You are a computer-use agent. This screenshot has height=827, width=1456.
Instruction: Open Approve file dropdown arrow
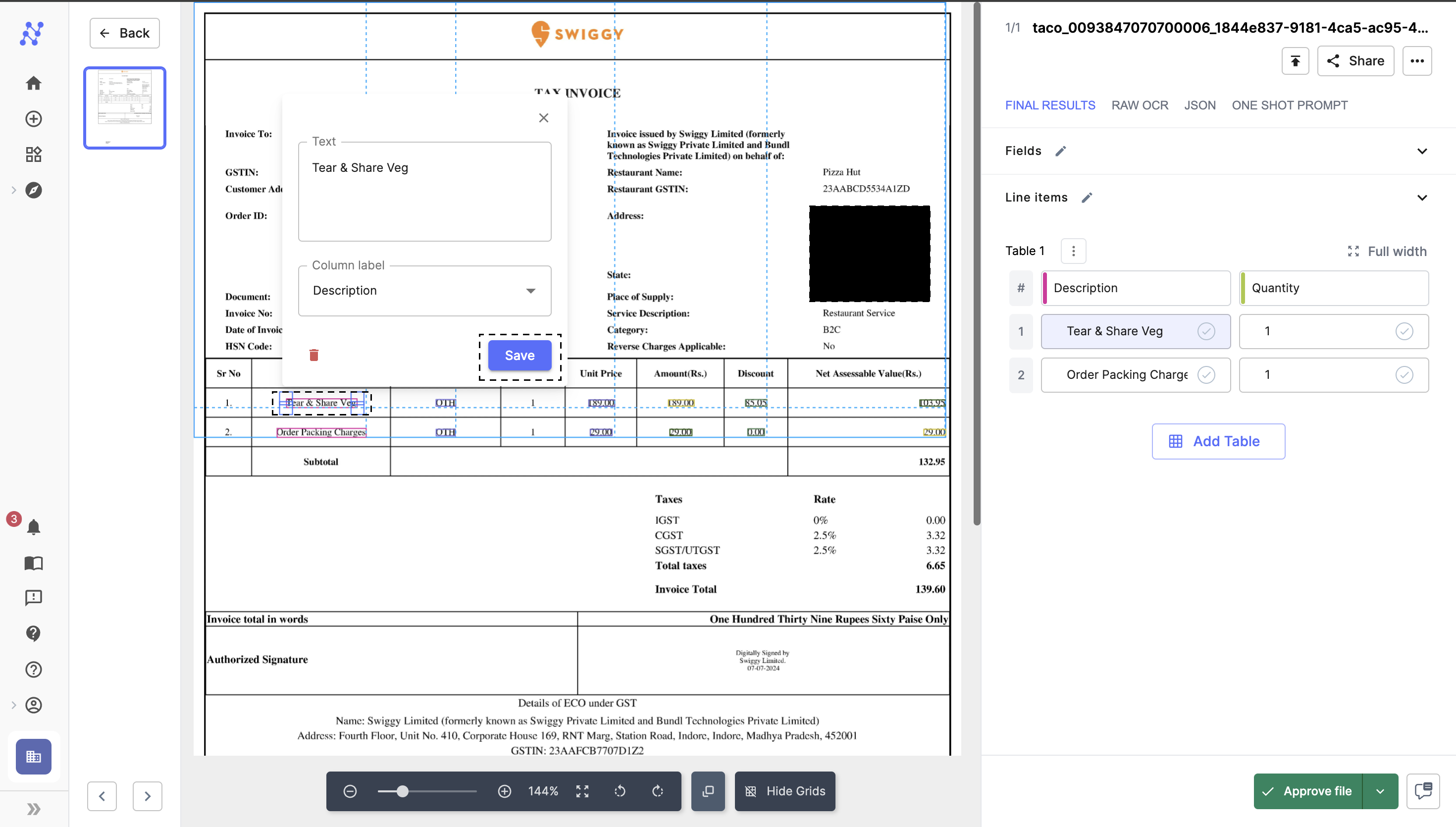[x=1380, y=791]
